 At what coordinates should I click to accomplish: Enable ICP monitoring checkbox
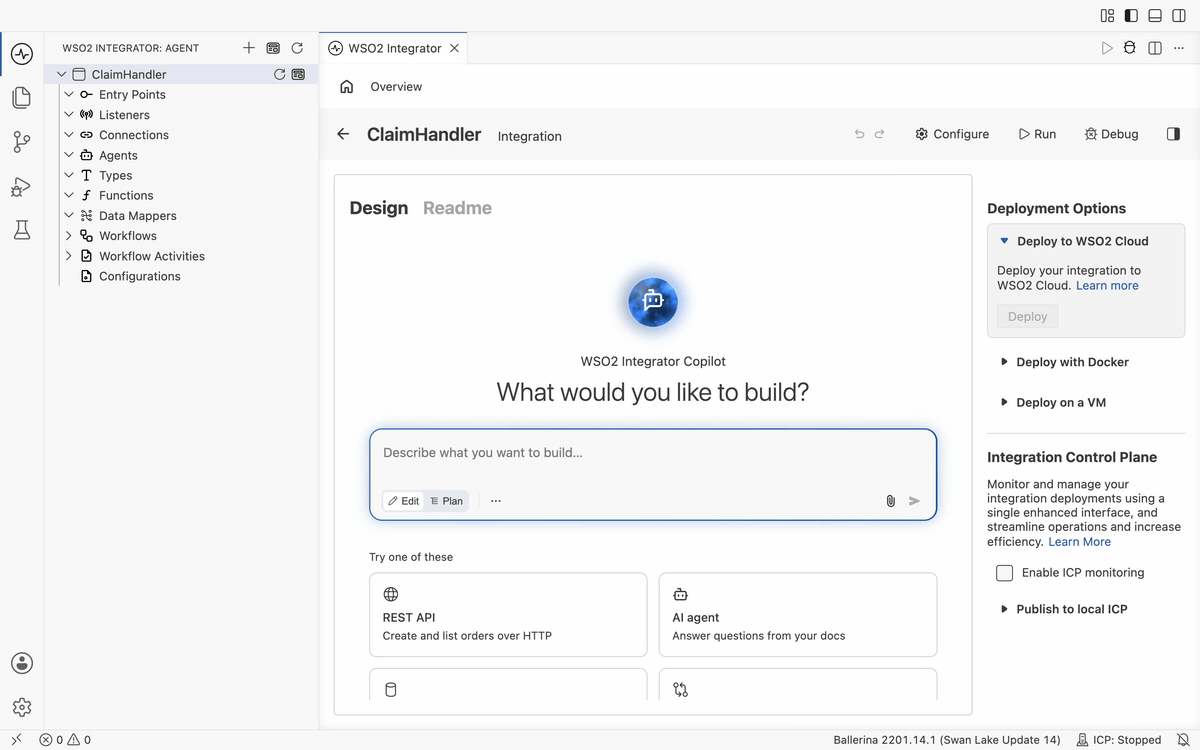(1005, 573)
